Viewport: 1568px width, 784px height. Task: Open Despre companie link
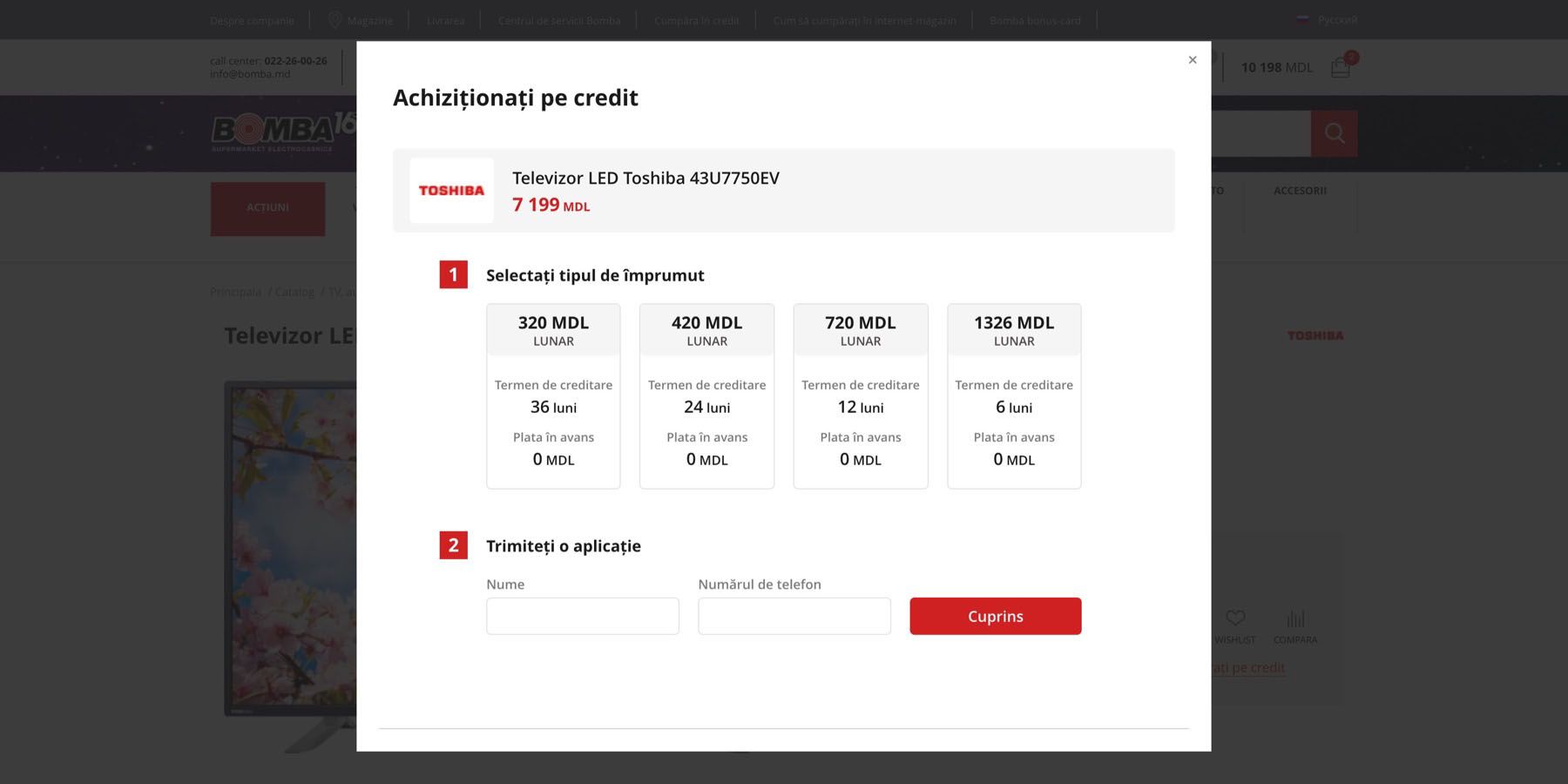click(252, 20)
